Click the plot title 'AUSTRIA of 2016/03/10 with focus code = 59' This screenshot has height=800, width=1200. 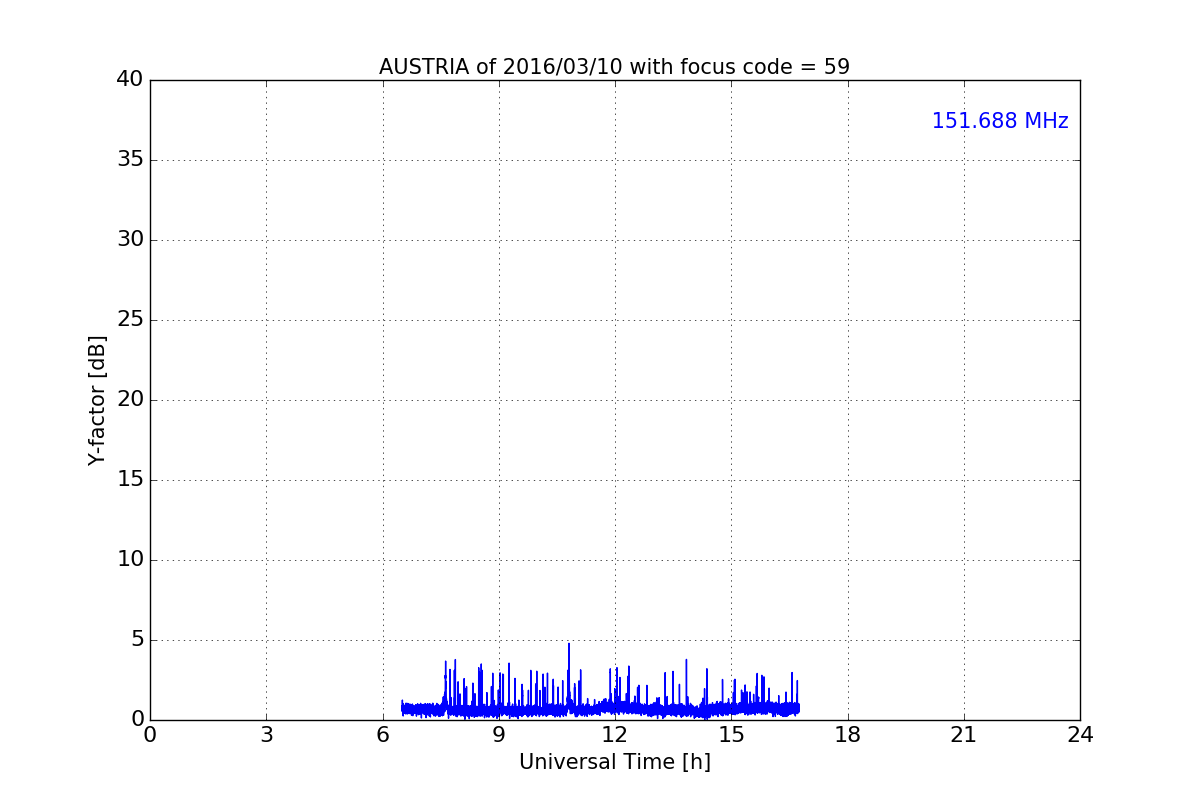(614, 67)
